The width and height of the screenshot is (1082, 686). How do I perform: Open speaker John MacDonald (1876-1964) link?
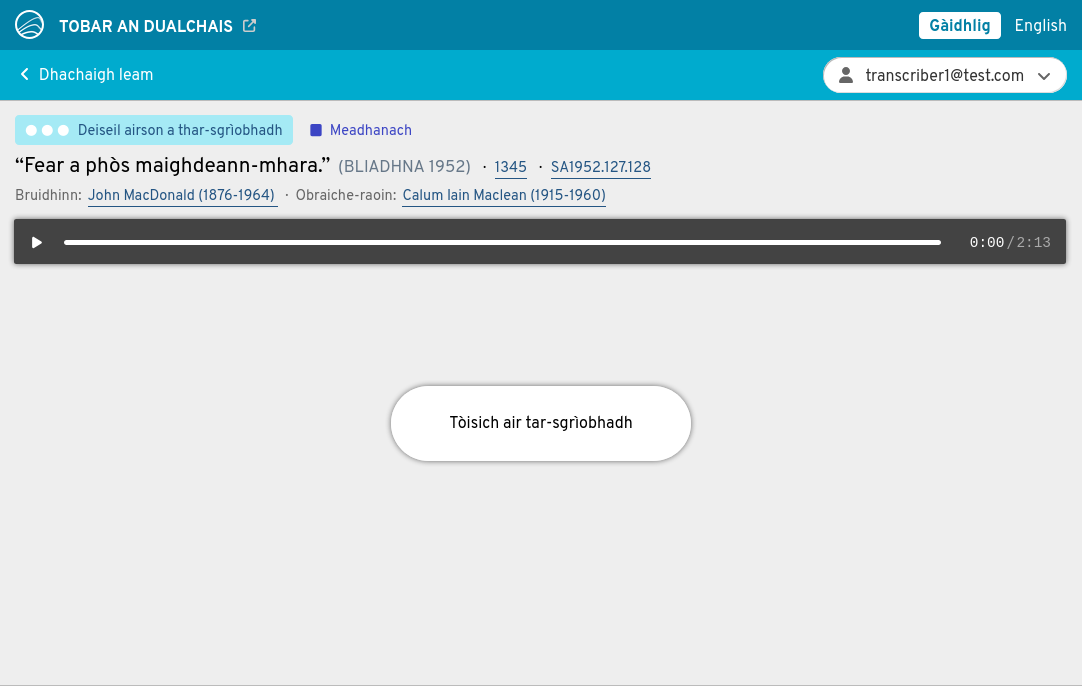(182, 195)
